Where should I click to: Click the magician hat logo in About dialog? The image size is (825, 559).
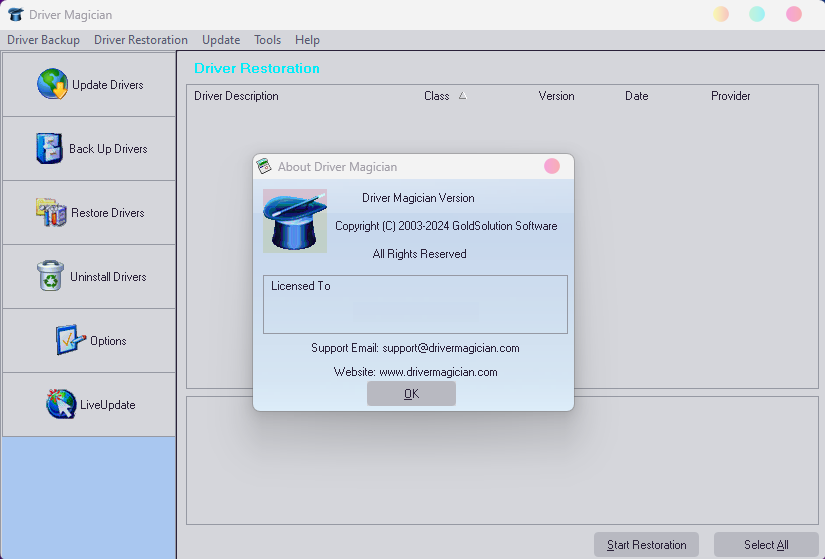point(295,221)
